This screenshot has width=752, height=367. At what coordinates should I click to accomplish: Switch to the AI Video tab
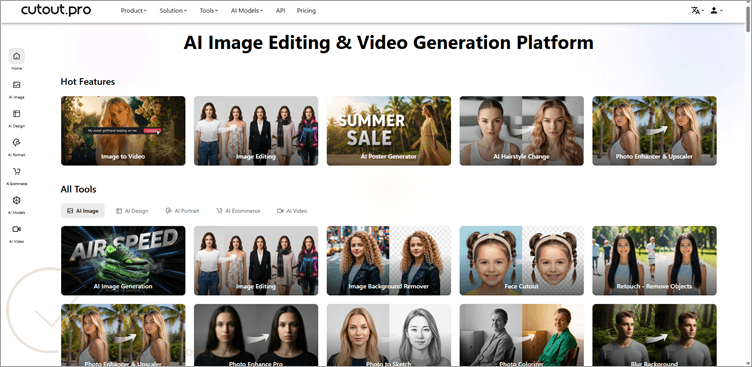click(x=292, y=211)
